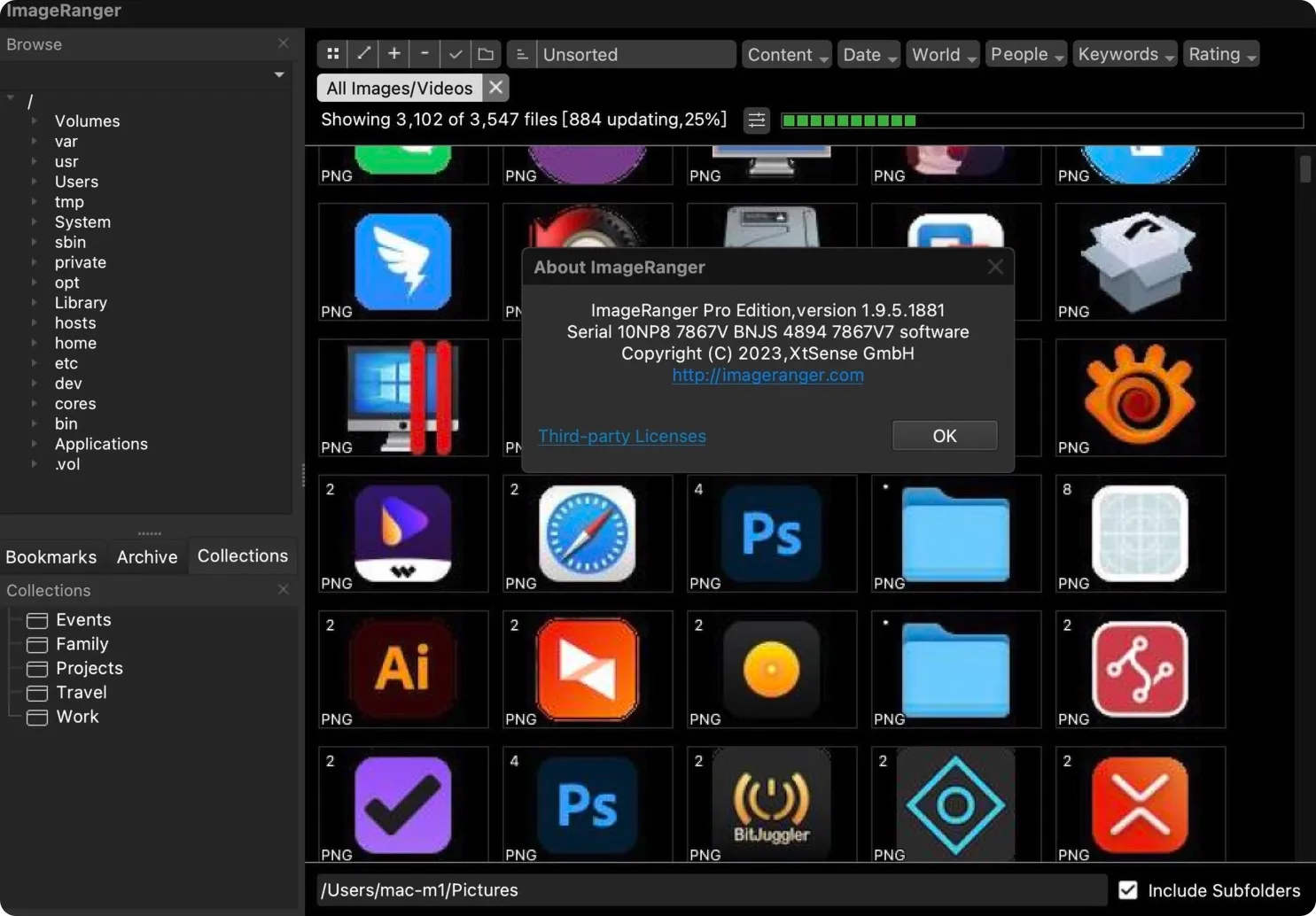Select the .vol folder in tree

coord(67,463)
